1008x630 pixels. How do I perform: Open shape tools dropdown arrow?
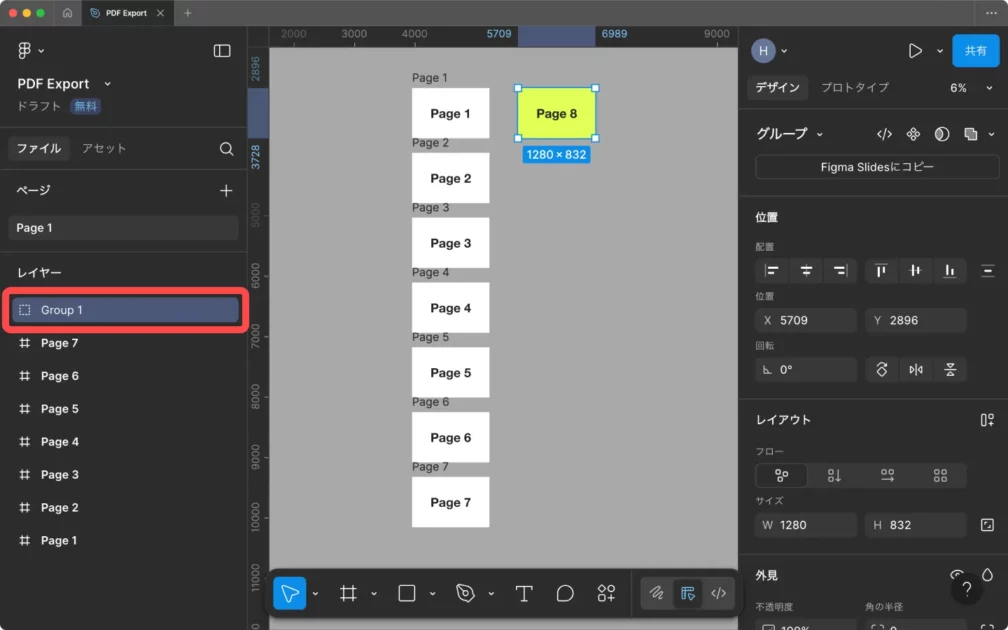click(x=432, y=593)
